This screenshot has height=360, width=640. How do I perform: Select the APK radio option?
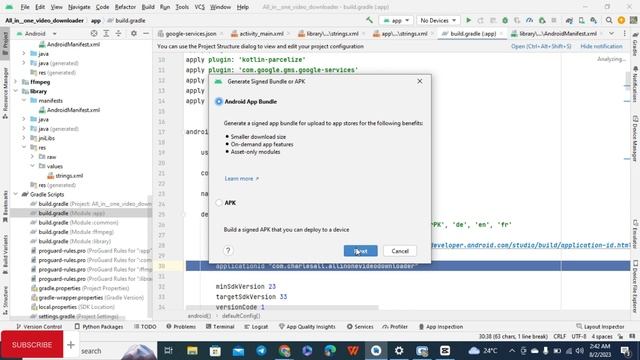coord(219,202)
